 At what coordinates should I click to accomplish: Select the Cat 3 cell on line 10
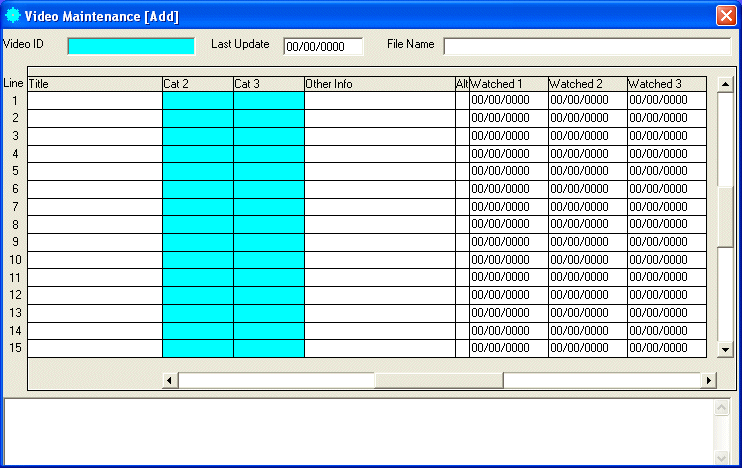pyautogui.click(x=269, y=260)
